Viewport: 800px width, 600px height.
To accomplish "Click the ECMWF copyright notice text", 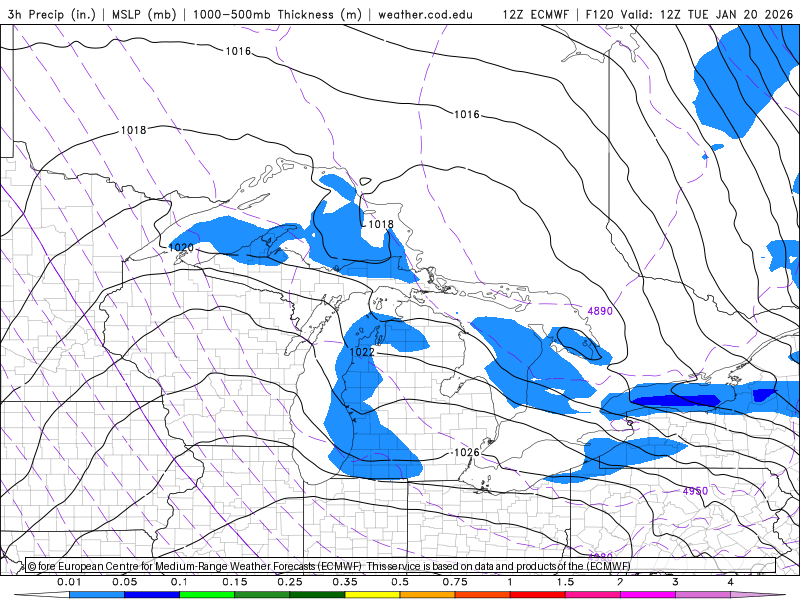I will point(329,566).
